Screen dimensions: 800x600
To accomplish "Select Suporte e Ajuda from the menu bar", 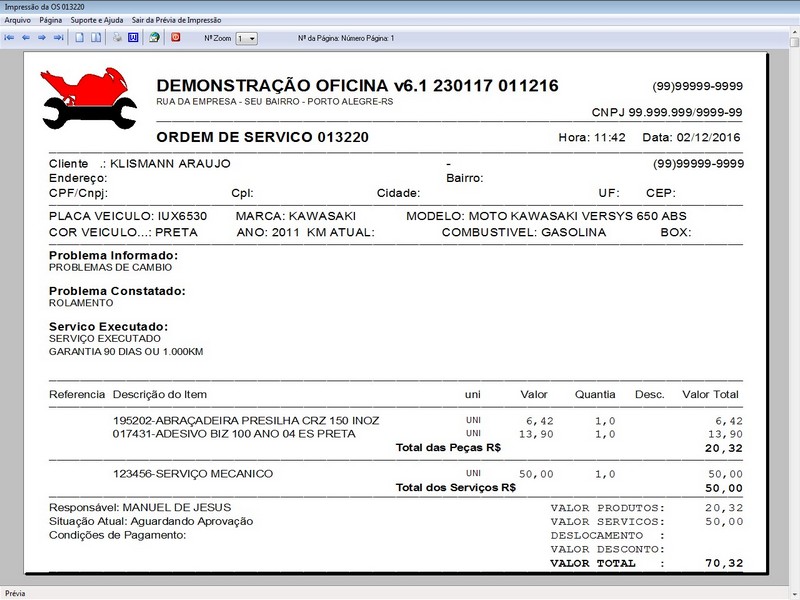I will 96,17.
